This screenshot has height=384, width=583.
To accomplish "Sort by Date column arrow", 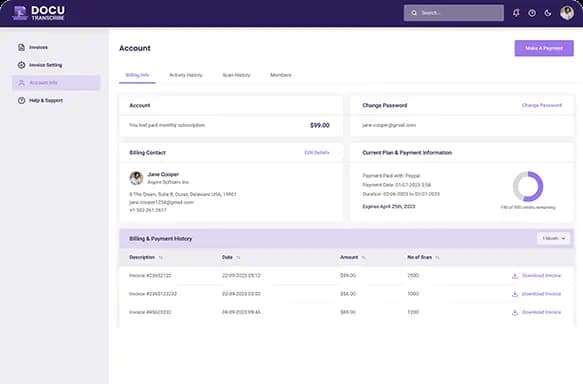I will (x=238, y=258).
